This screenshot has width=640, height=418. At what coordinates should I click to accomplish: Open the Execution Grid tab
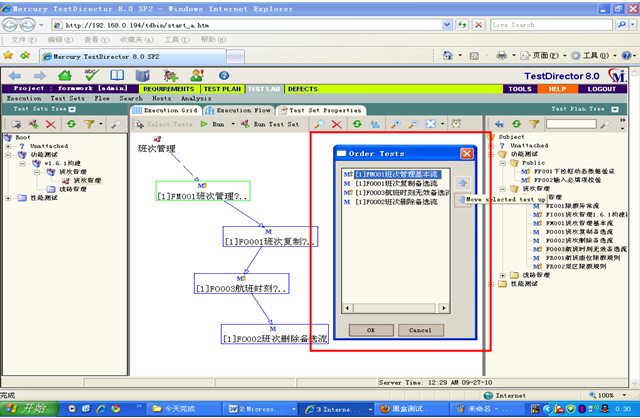165,110
